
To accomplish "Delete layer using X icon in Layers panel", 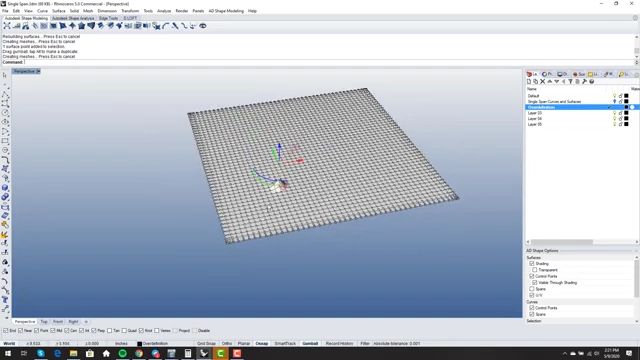I will pos(542,82).
